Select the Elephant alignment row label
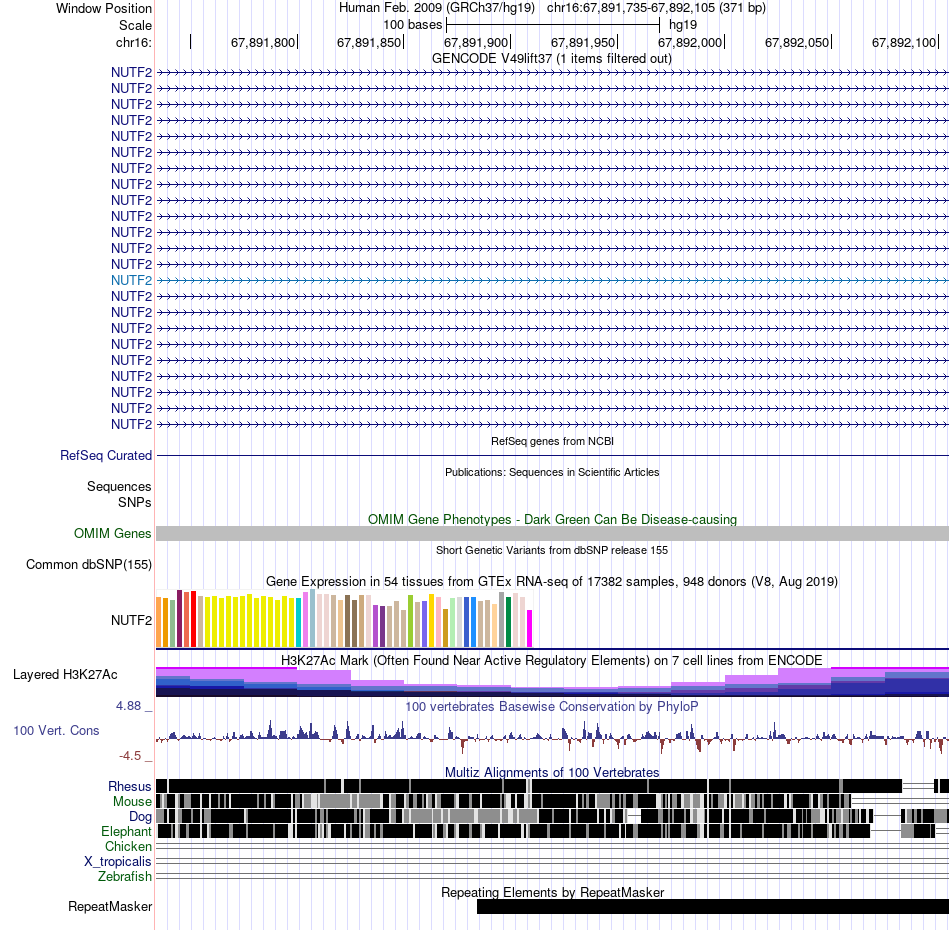 126,832
